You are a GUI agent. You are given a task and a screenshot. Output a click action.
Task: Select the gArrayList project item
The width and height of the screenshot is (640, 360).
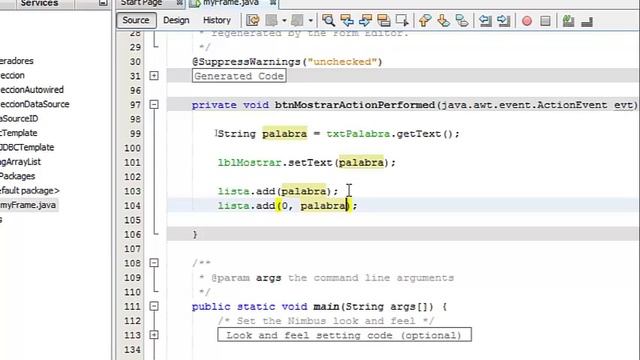[x=20, y=162]
